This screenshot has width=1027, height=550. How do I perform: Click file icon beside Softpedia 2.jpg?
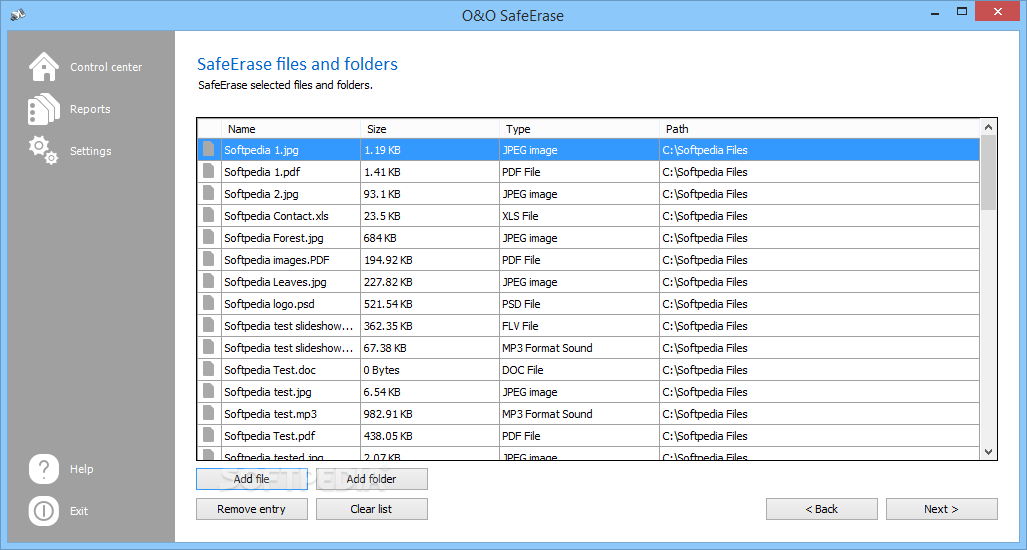coord(208,193)
